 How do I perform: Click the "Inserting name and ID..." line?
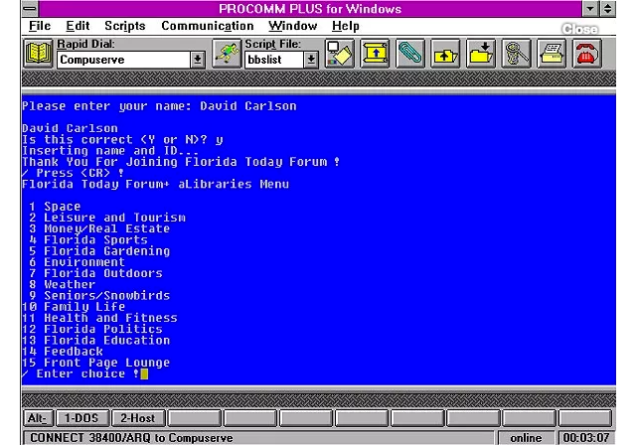tap(110, 151)
